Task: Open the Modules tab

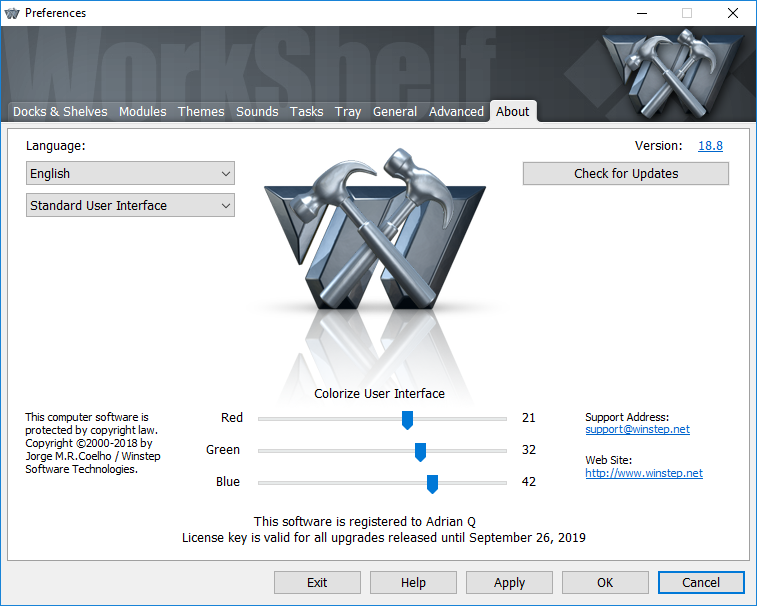Action: coord(143,112)
